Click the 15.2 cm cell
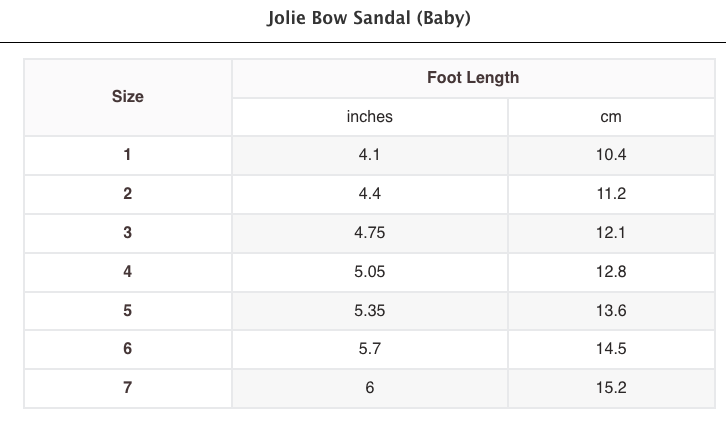Screen dimensions: 726x435 click(610, 388)
